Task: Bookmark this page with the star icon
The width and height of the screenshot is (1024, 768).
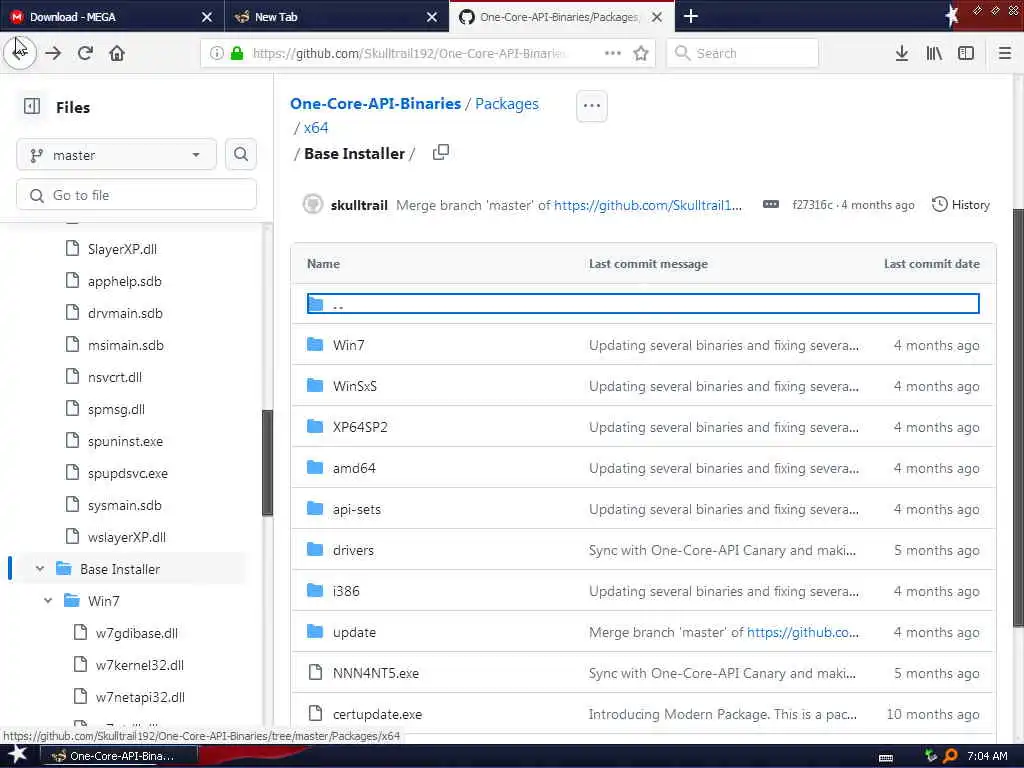Action: point(641,53)
